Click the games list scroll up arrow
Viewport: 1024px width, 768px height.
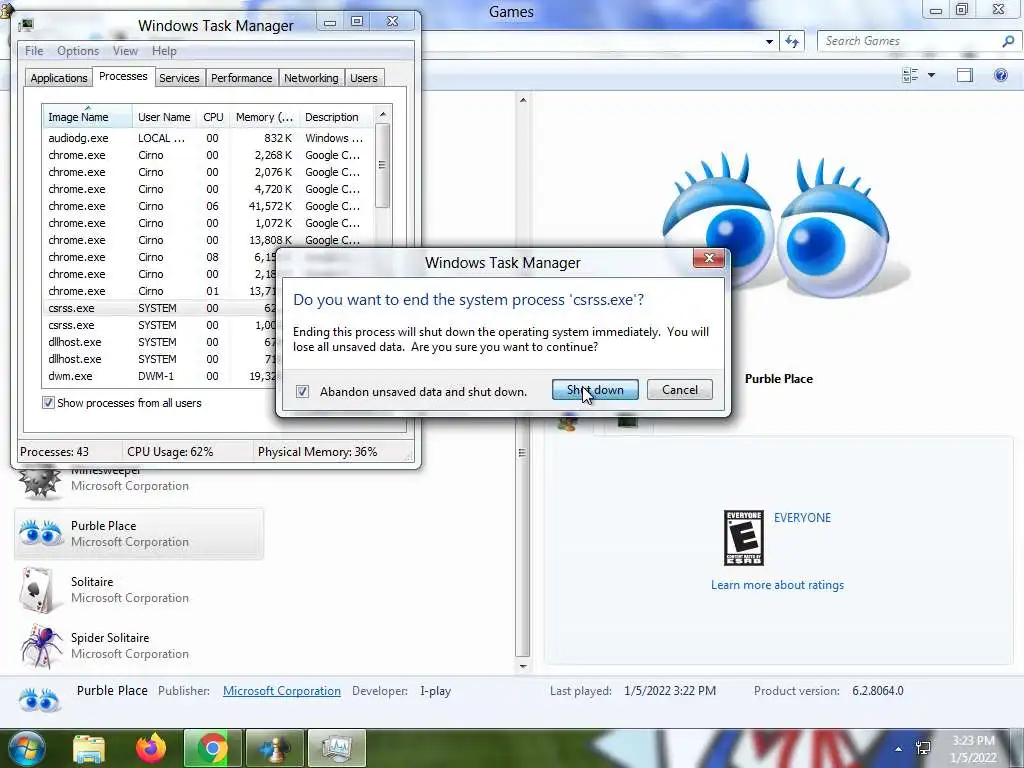coord(522,100)
